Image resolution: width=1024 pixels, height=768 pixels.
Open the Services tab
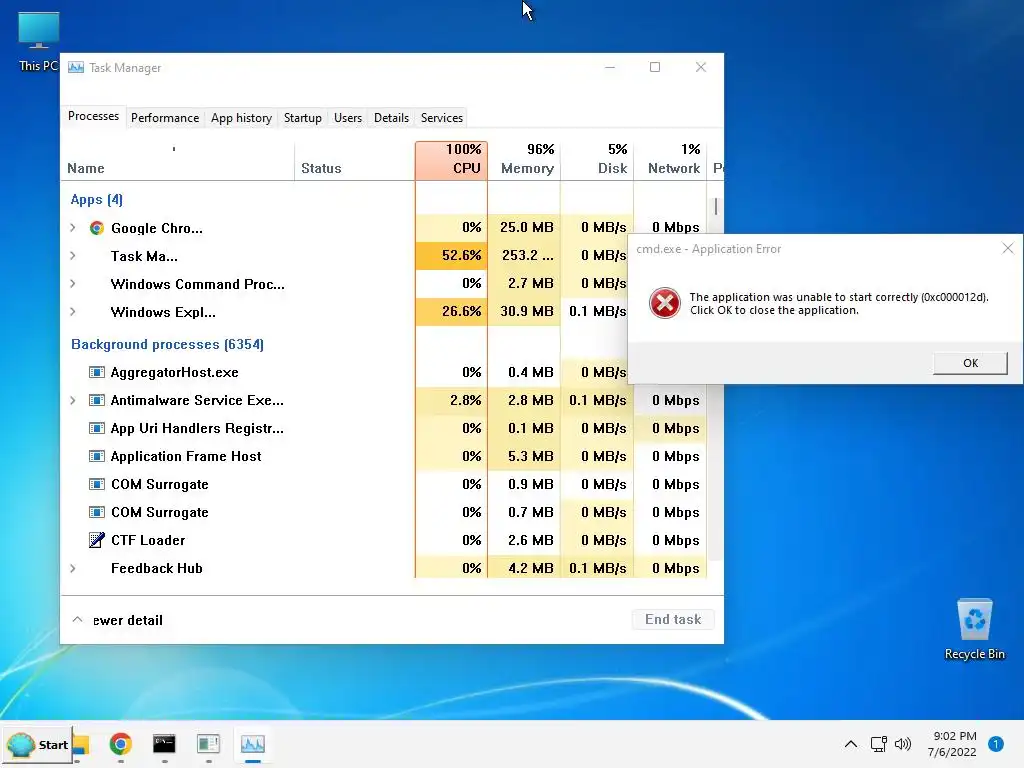click(x=441, y=118)
